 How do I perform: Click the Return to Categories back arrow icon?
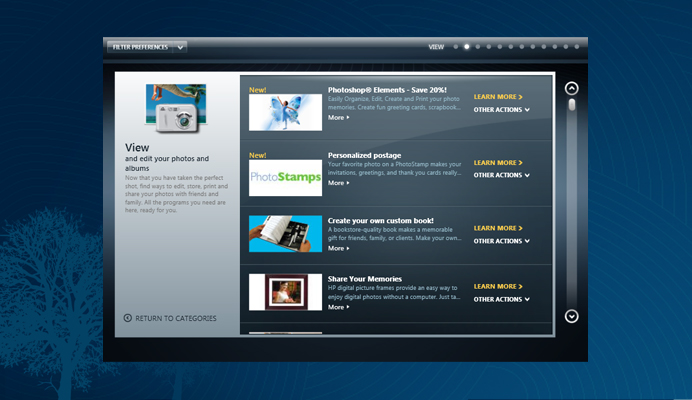pyautogui.click(x=128, y=318)
